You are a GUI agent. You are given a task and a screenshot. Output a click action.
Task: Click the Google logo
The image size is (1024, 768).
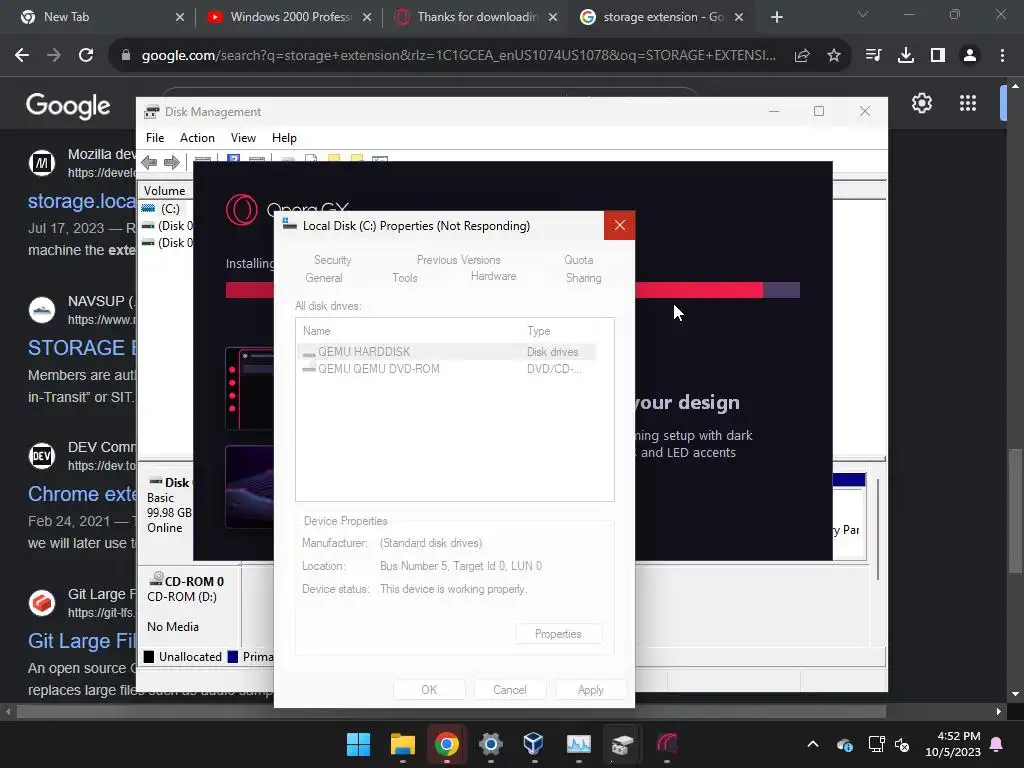pyautogui.click(x=68, y=105)
